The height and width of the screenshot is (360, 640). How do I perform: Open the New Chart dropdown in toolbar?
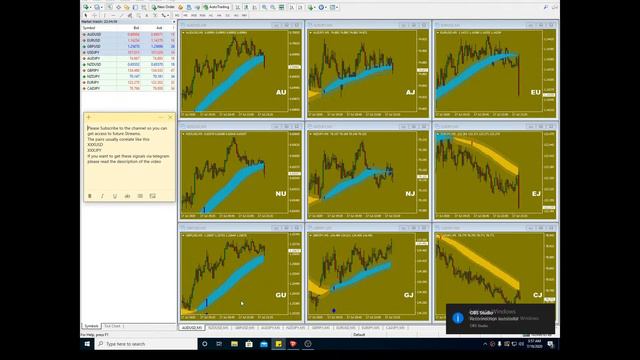pyautogui.click(x=87, y=7)
